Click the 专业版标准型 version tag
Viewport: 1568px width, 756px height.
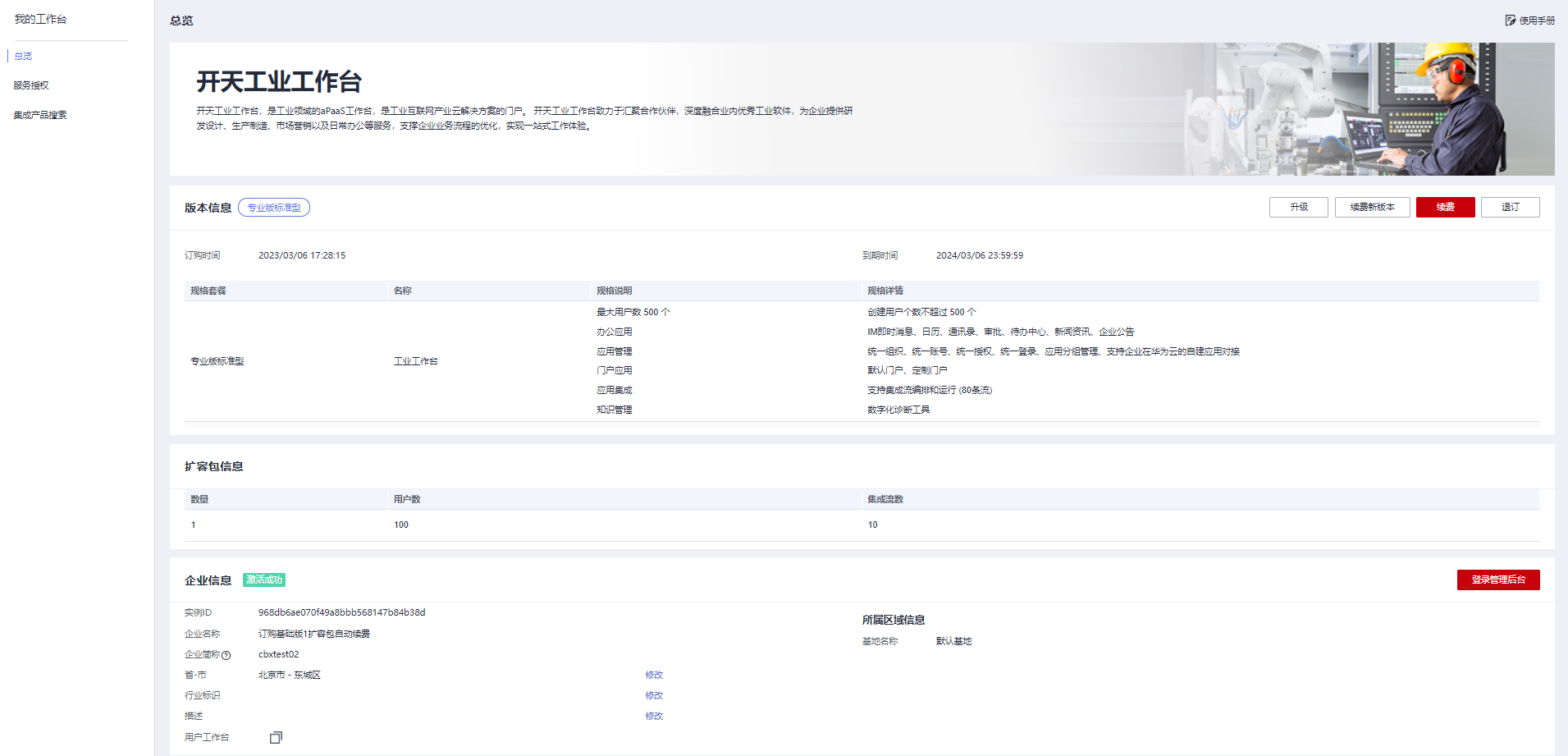tap(274, 208)
